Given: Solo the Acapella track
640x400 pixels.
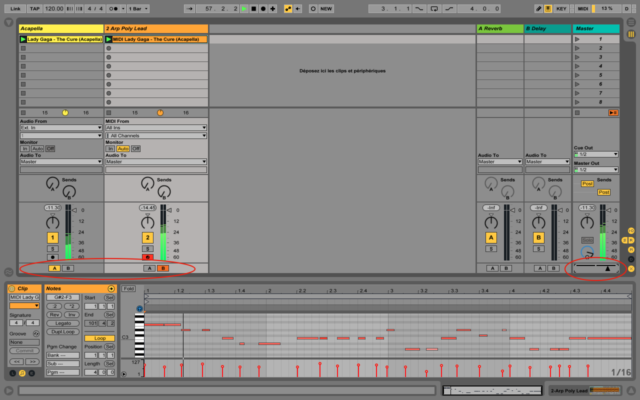Looking at the screenshot, I should [52, 249].
